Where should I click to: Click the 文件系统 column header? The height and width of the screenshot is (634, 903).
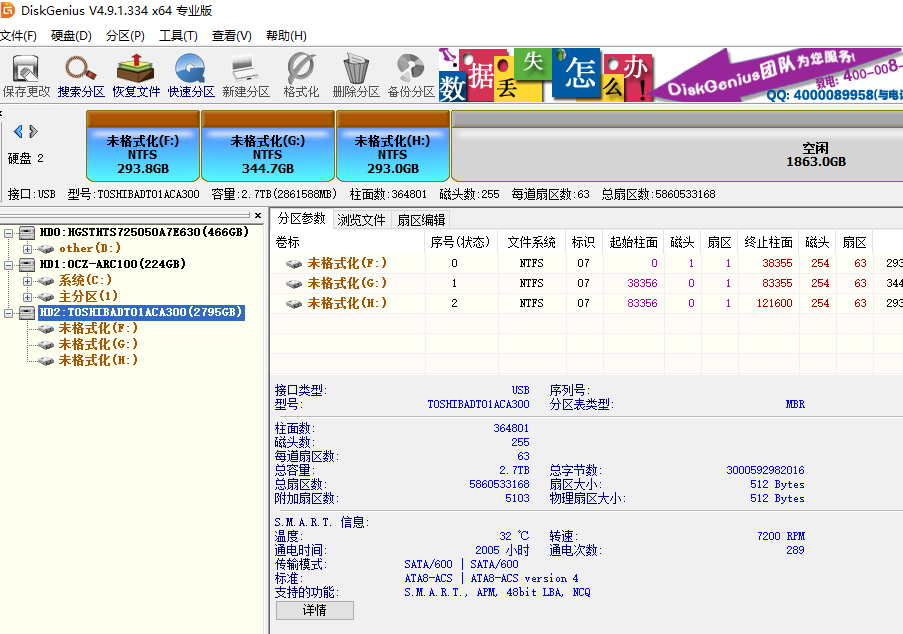tap(532, 242)
